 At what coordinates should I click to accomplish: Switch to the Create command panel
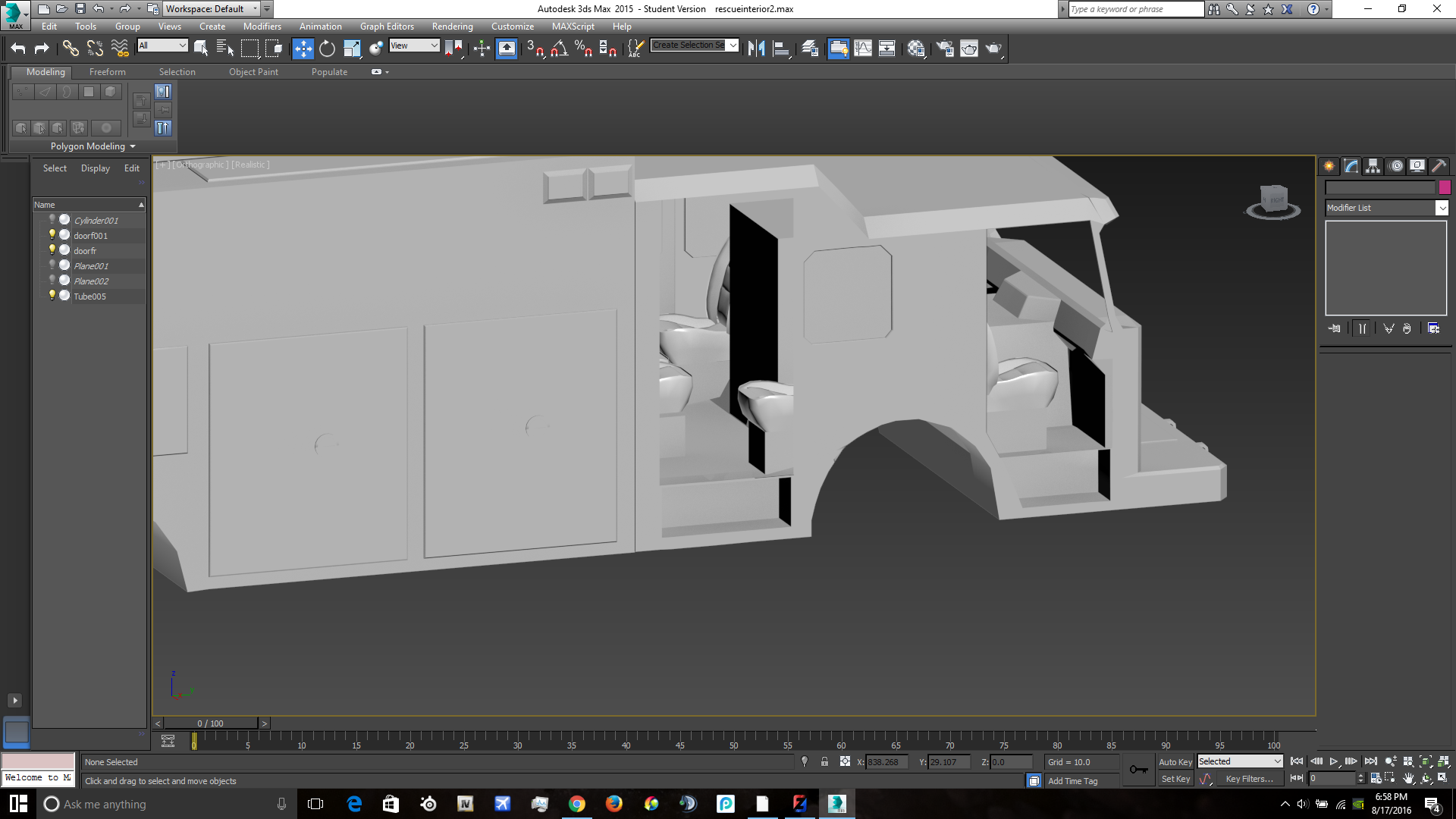tap(1329, 166)
